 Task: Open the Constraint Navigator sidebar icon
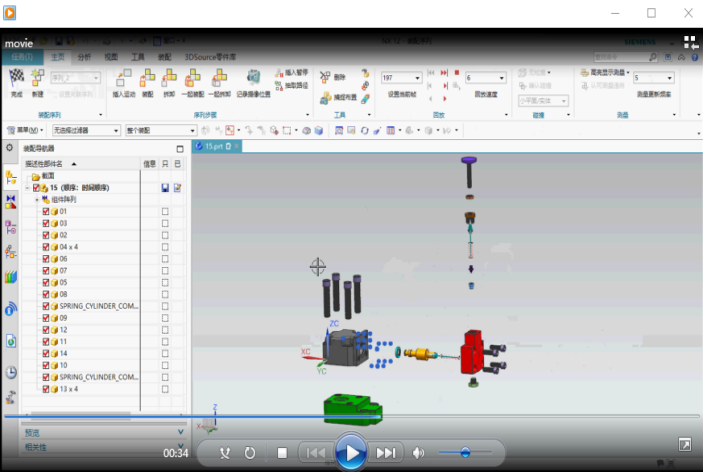[11, 202]
